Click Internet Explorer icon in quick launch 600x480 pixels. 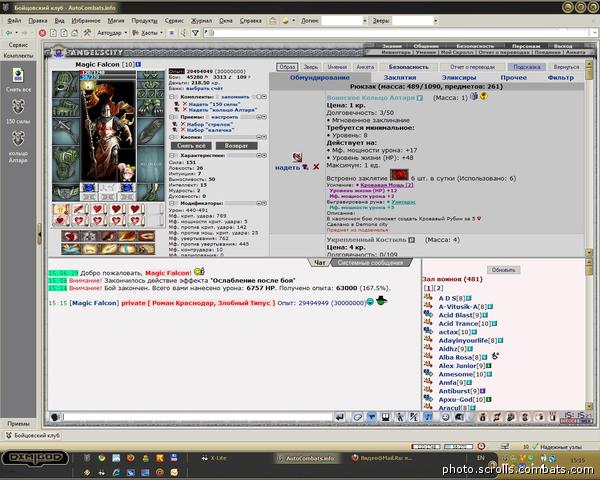(116, 472)
